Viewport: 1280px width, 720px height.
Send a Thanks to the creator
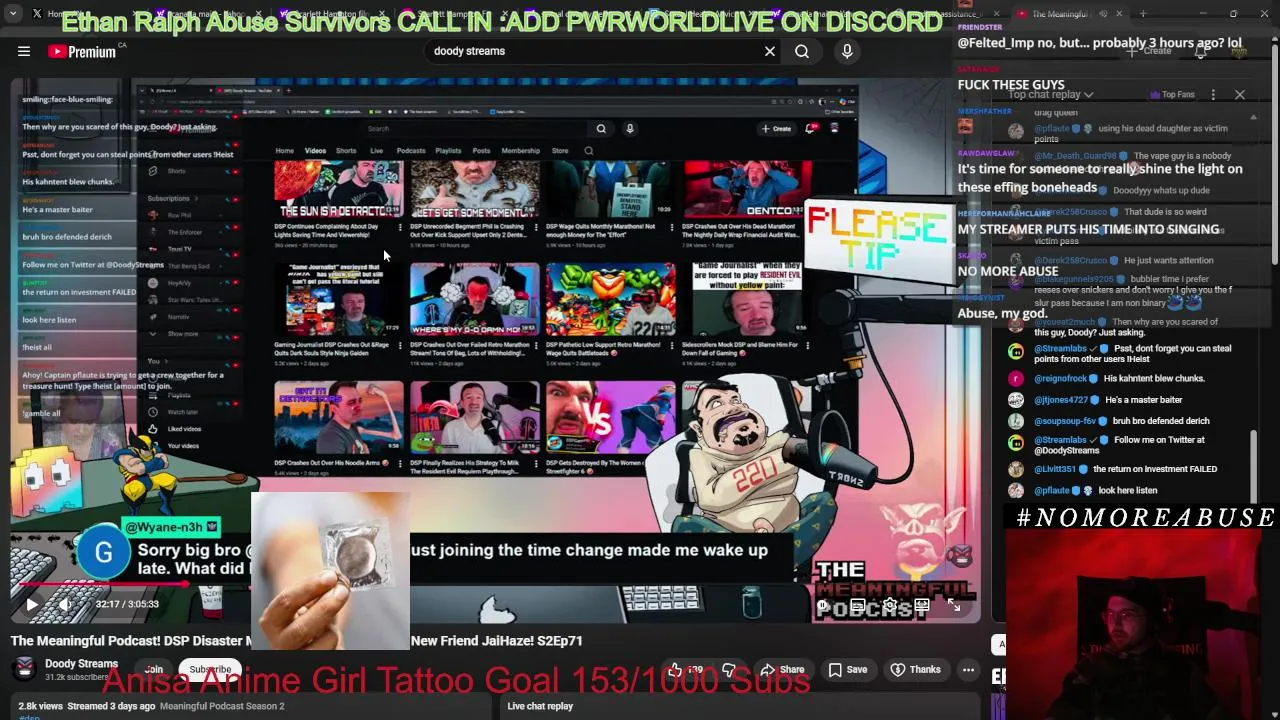point(916,669)
